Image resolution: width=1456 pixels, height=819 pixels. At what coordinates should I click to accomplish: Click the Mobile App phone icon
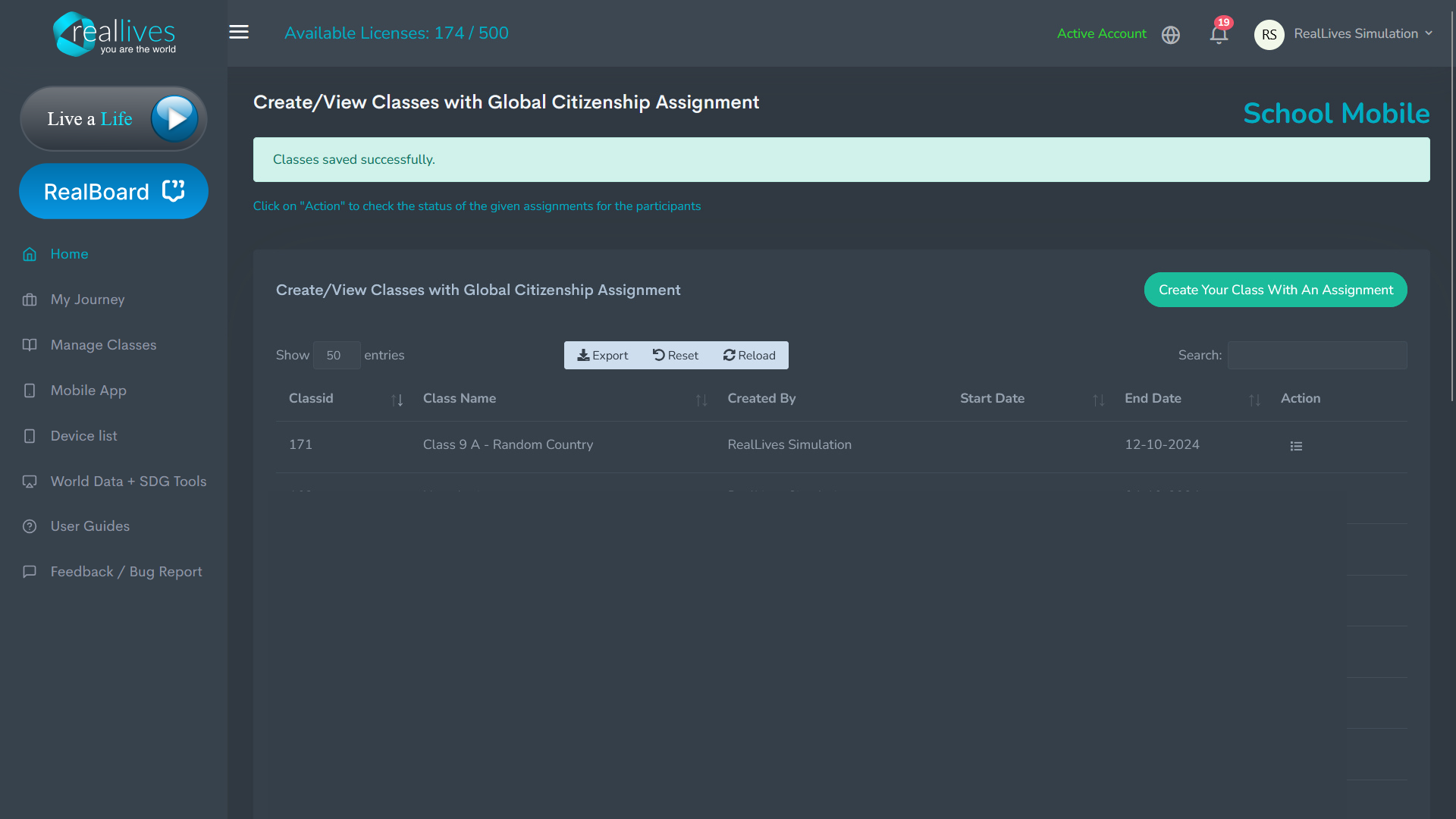(30, 391)
